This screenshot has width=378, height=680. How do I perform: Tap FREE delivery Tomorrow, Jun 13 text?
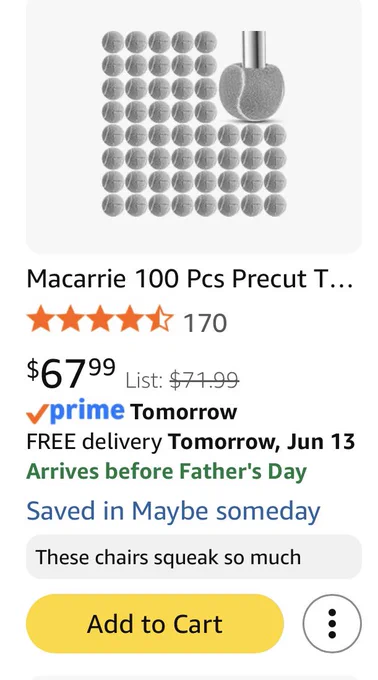(191, 441)
